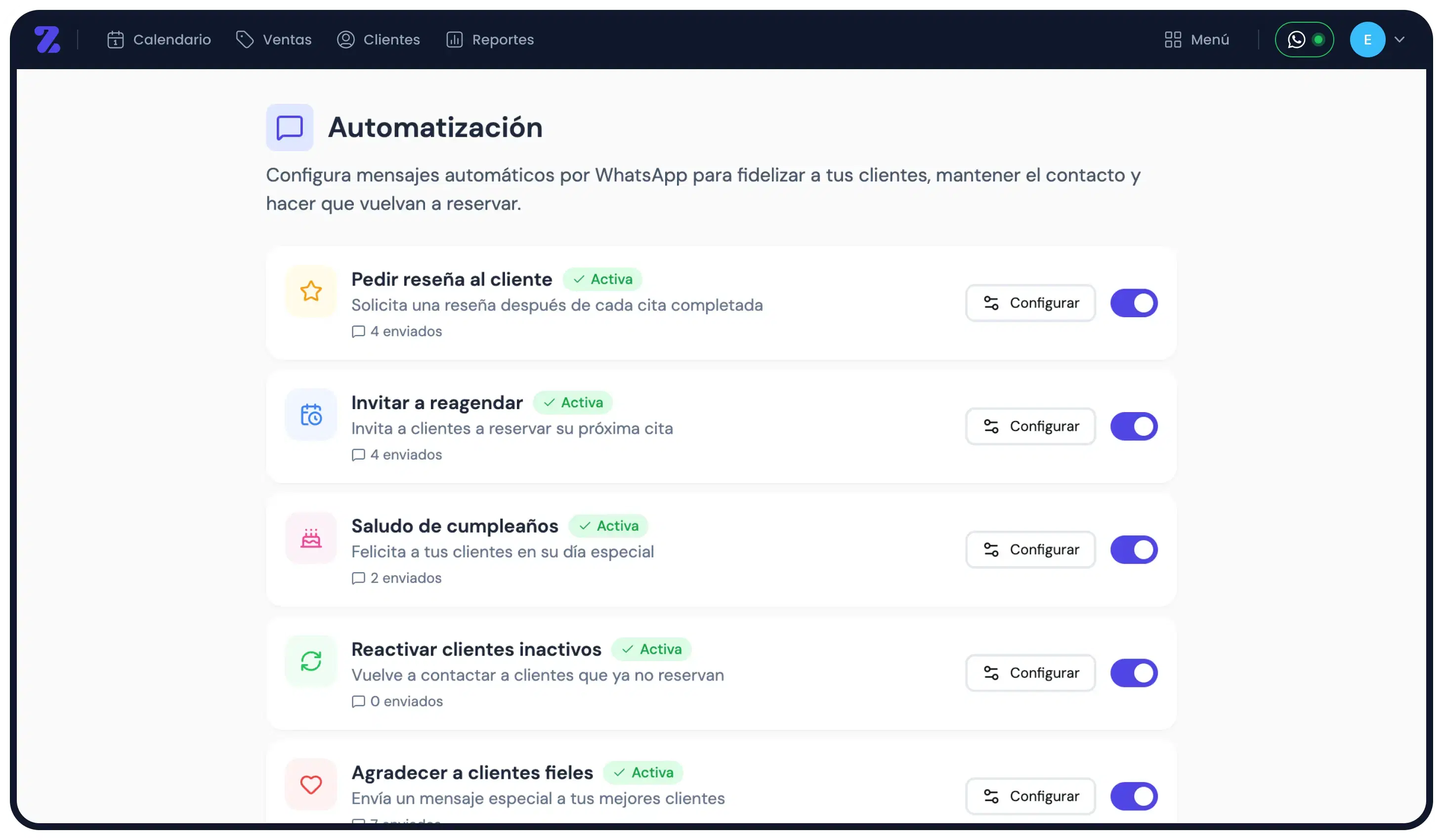The height and width of the screenshot is (840, 1443).
Task: Click the Automatización chat bubble icon
Action: pos(290,127)
